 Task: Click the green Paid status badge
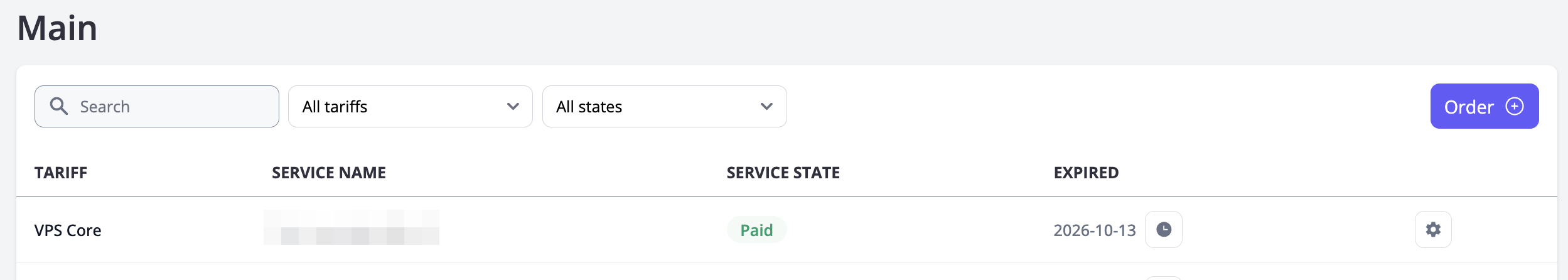[756, 230]
